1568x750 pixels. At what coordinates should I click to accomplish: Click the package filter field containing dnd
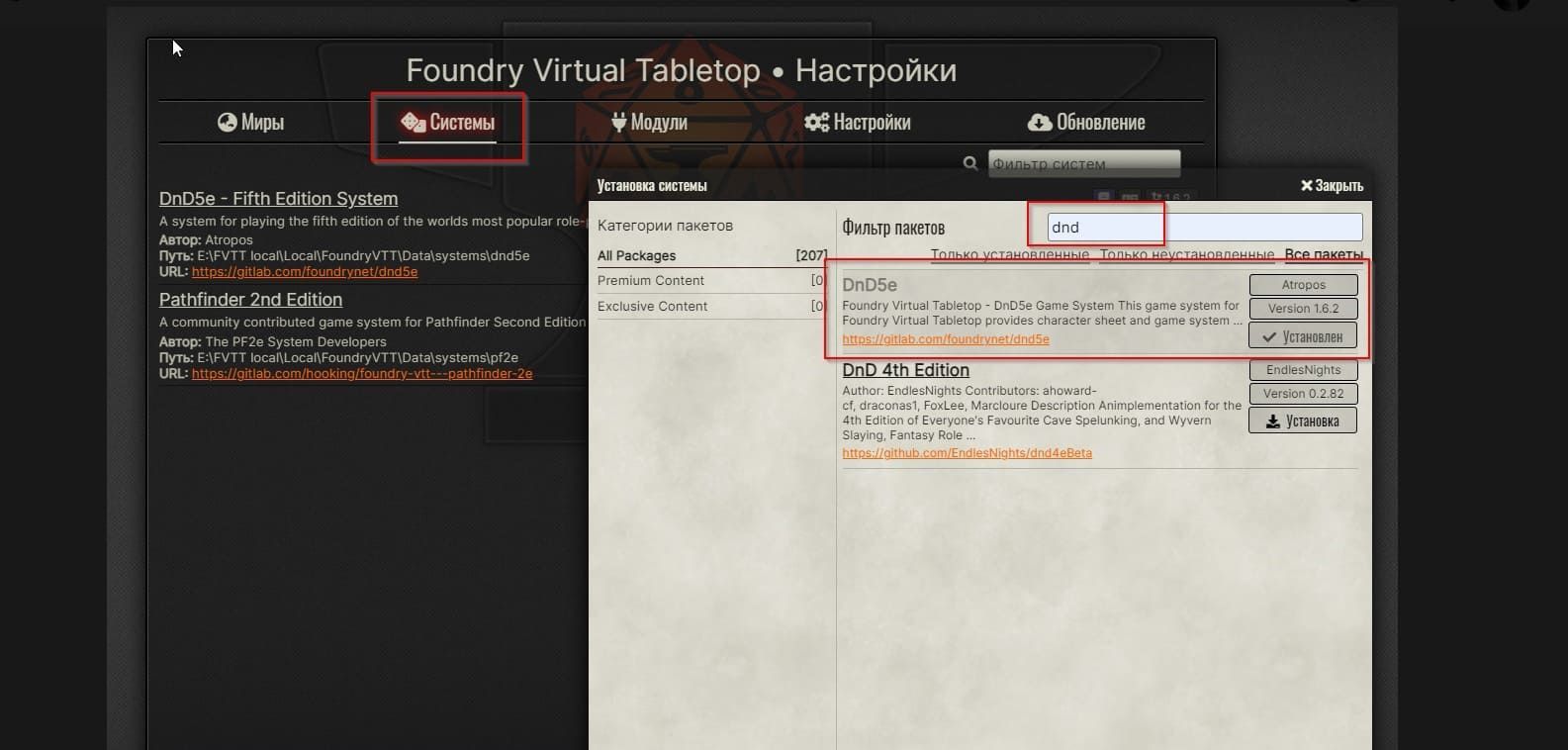[x=1204, y=227]
